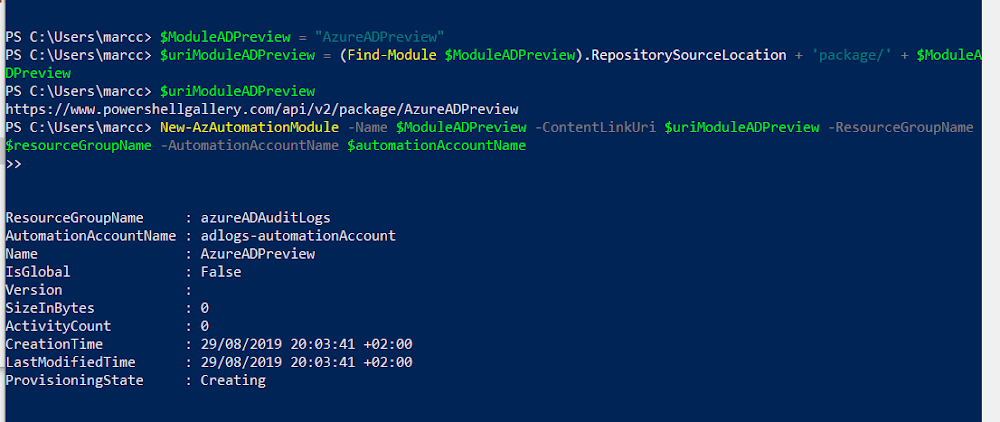The height and width of the screenshot is (422, 1000).
Task: Click the >> continuation prompt
Action: pyautogui.click(x=13, y=164)
